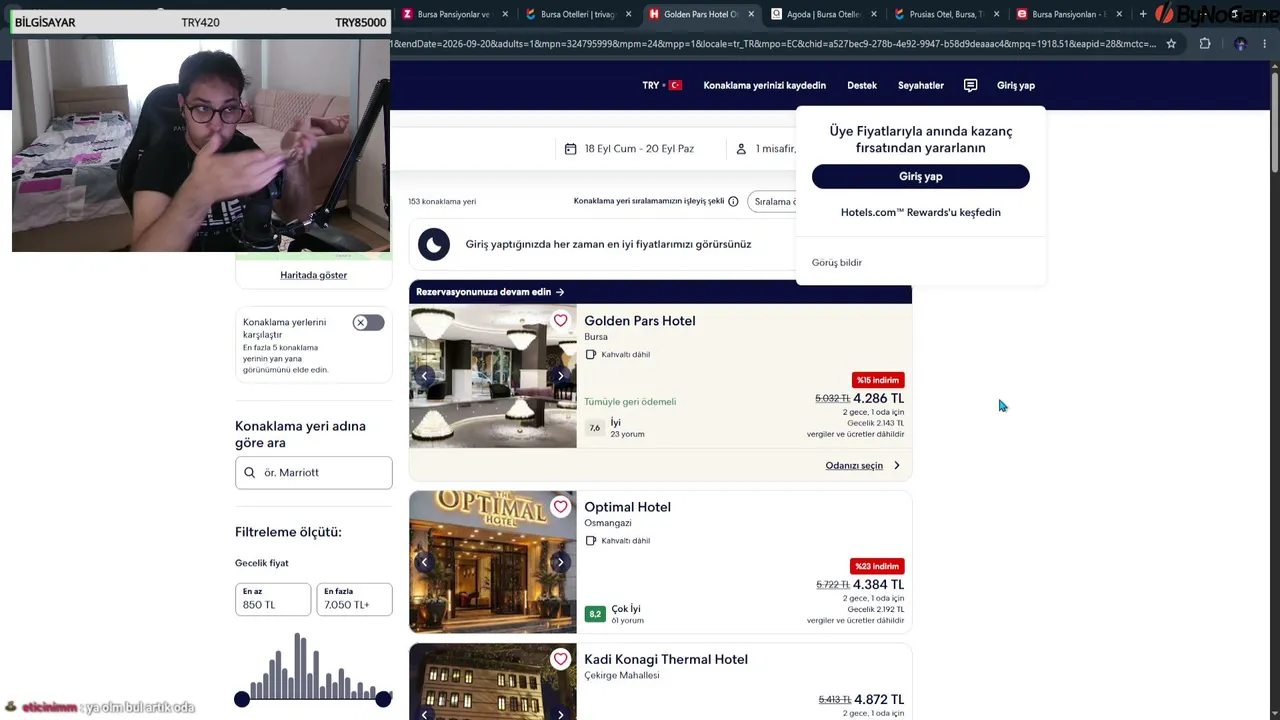This screenshot has height=720, width=1280.
Task: Save Golden Pars Hotel with heart icon
Action: 560,321
